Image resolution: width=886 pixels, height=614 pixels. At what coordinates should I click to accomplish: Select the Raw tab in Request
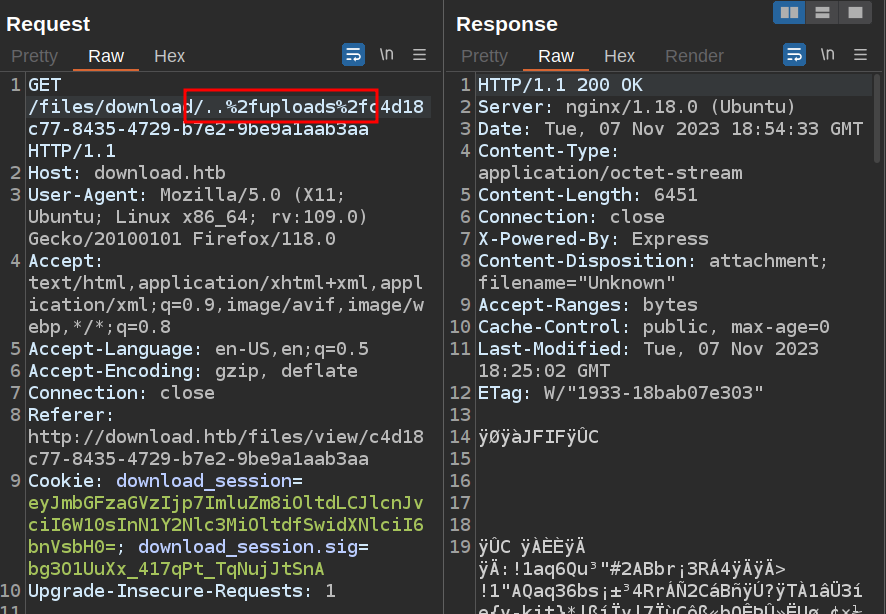[x=106, y=56]
